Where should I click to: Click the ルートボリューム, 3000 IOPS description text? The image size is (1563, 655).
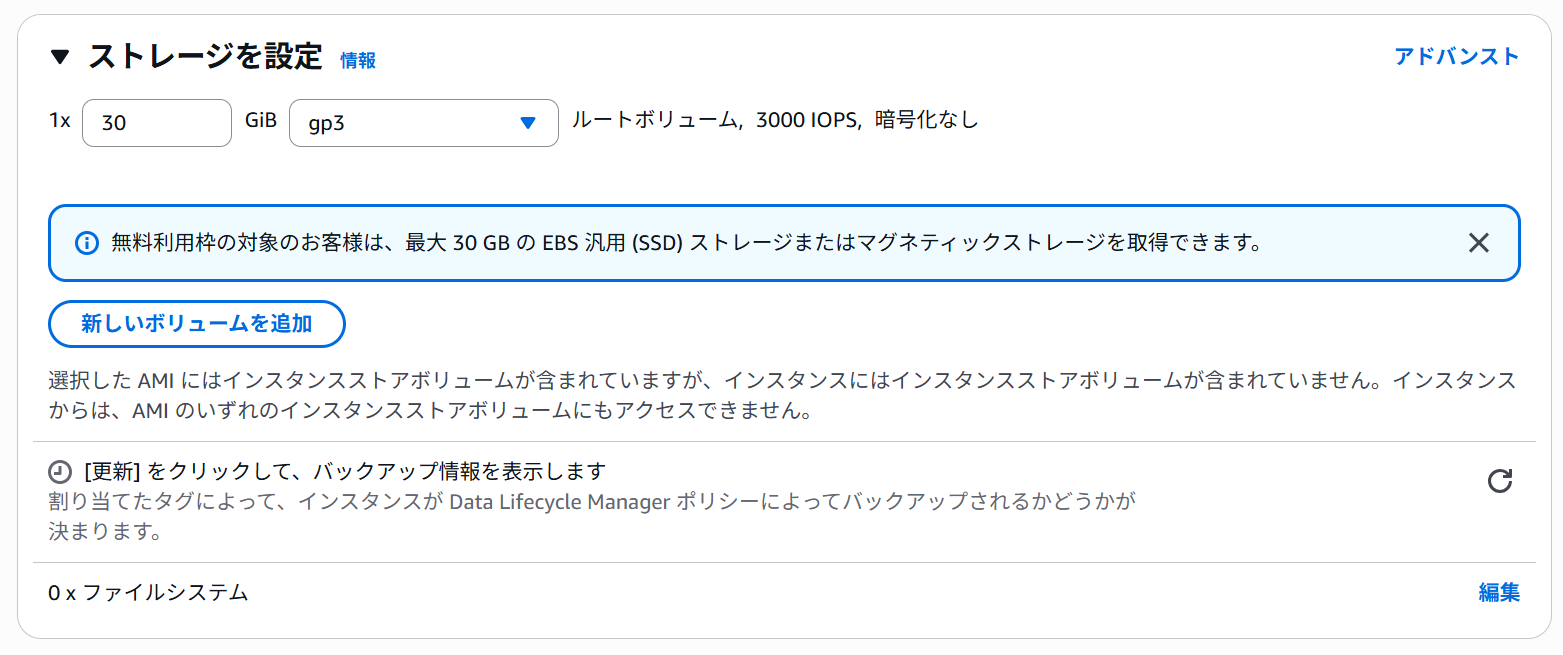pyautogui.click(x=774, y=121)
